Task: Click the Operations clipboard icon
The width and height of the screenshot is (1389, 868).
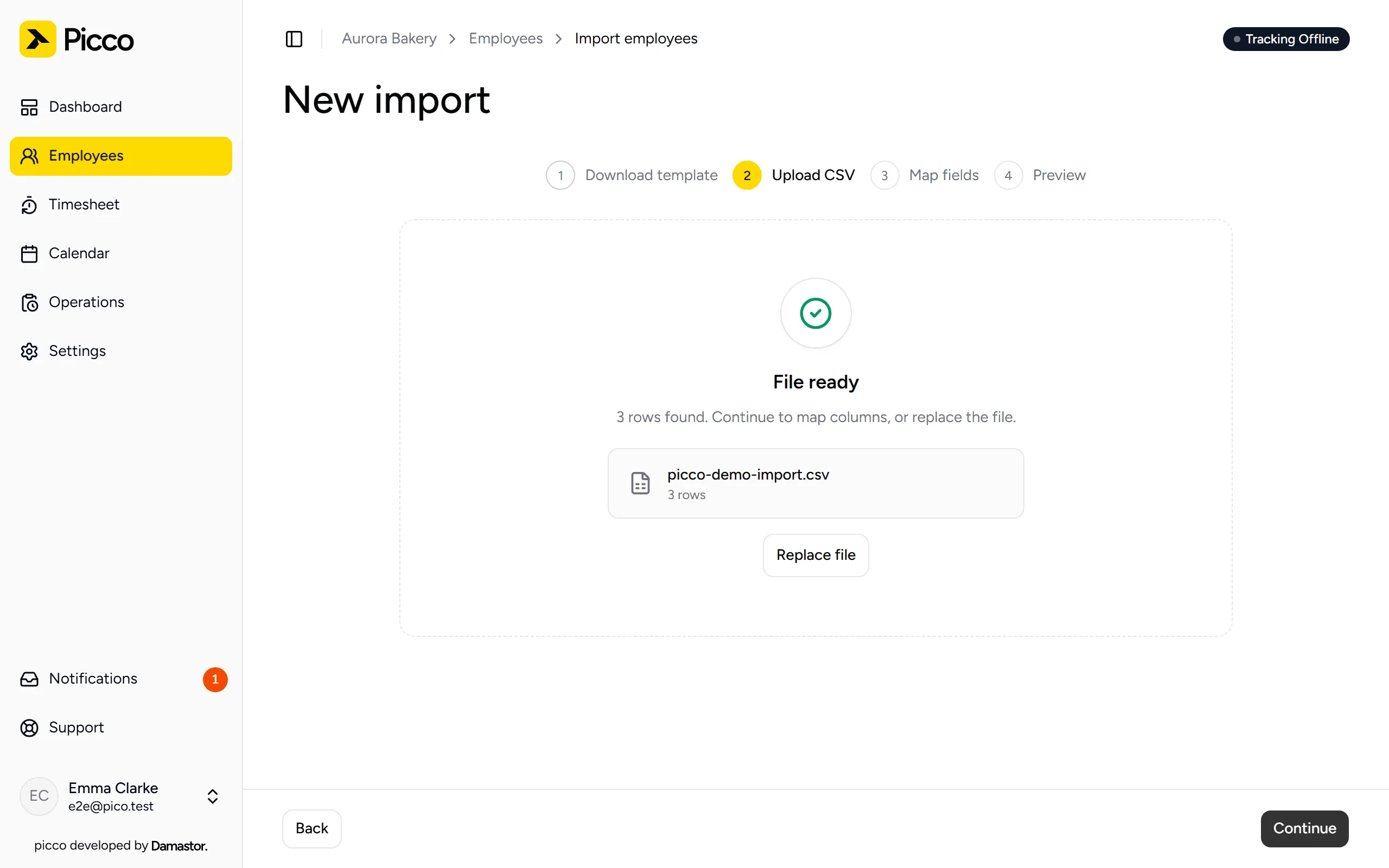Action: point(29,303)
